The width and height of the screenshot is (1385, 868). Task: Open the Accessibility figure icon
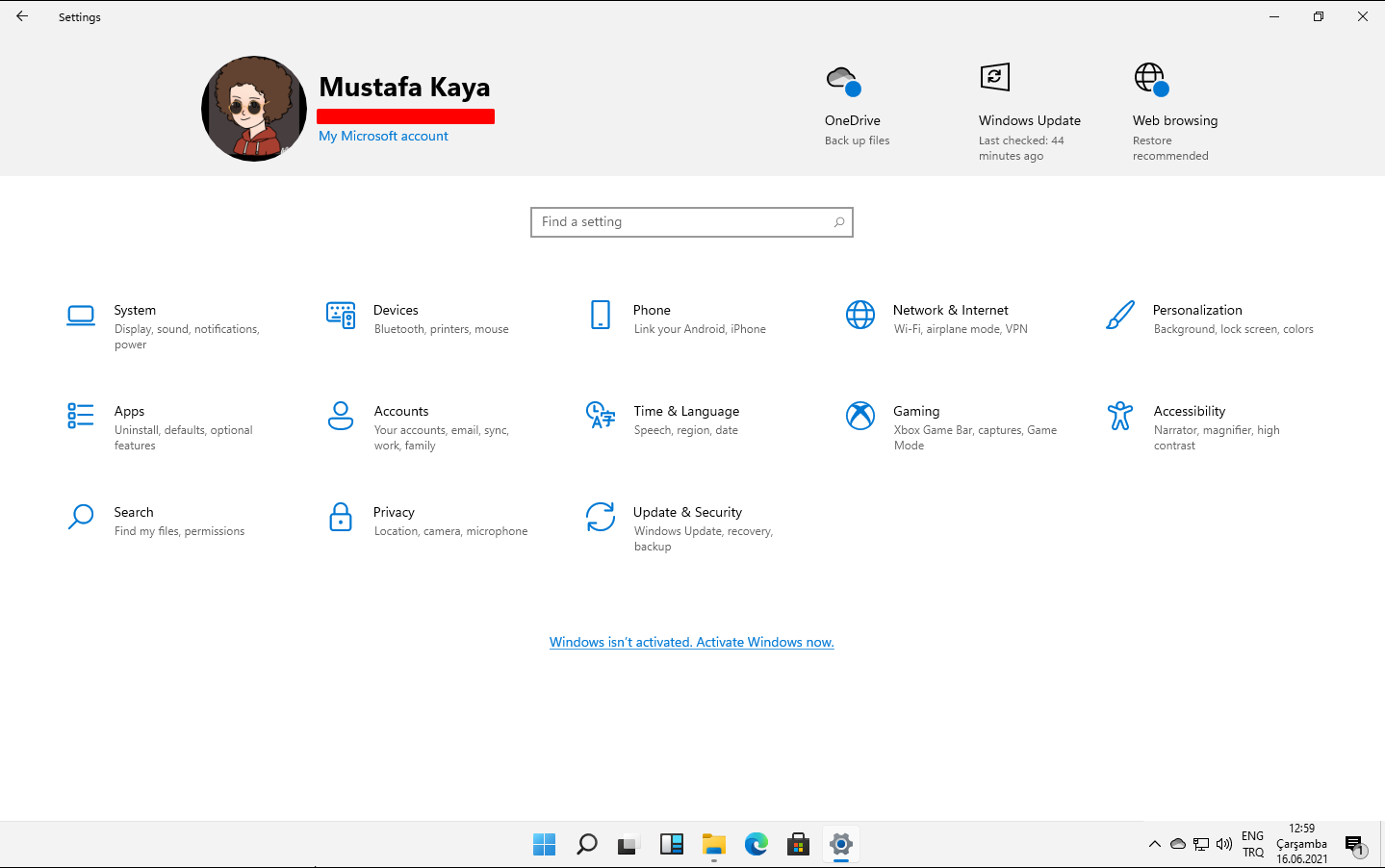[1120, 416]
